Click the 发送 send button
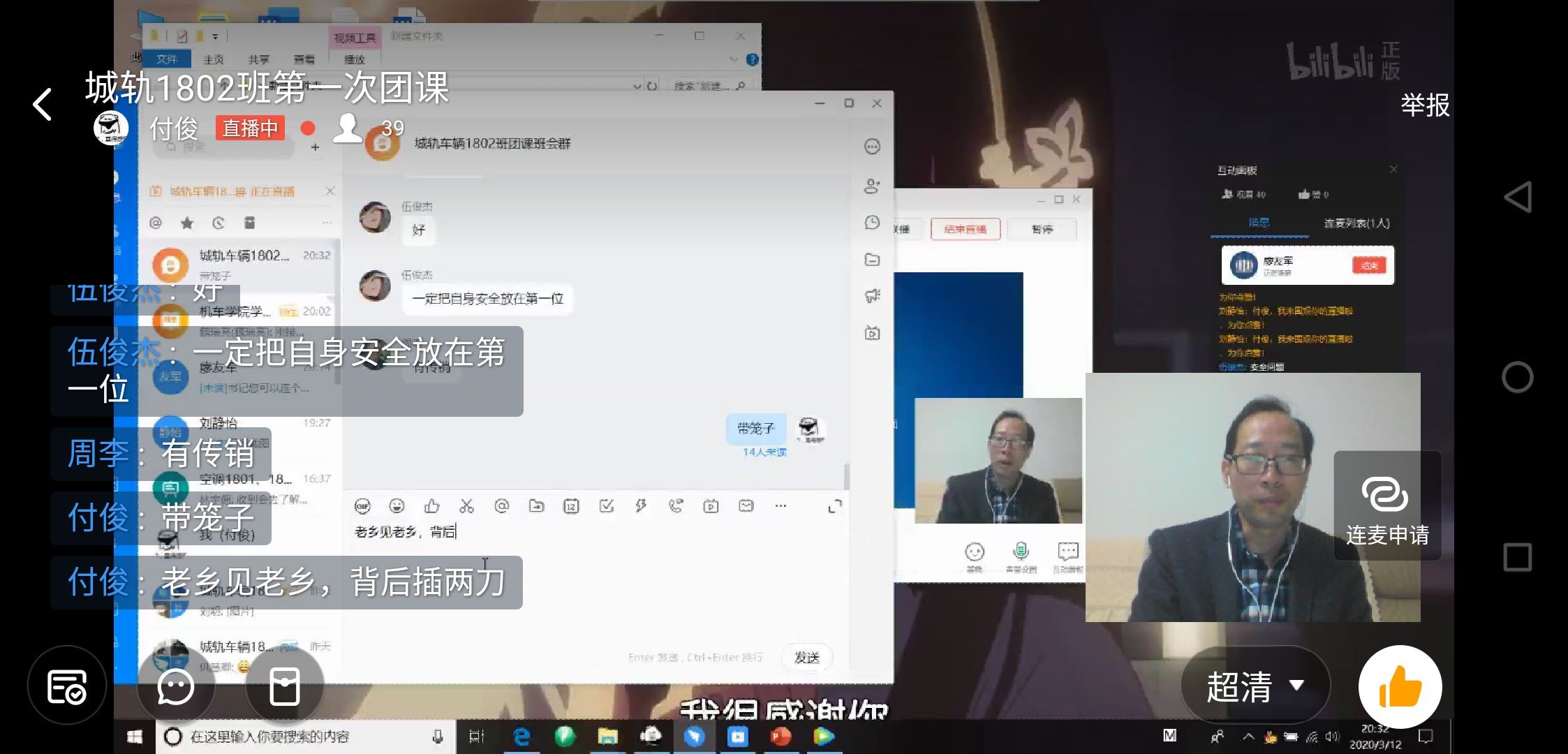 [807, 657]
